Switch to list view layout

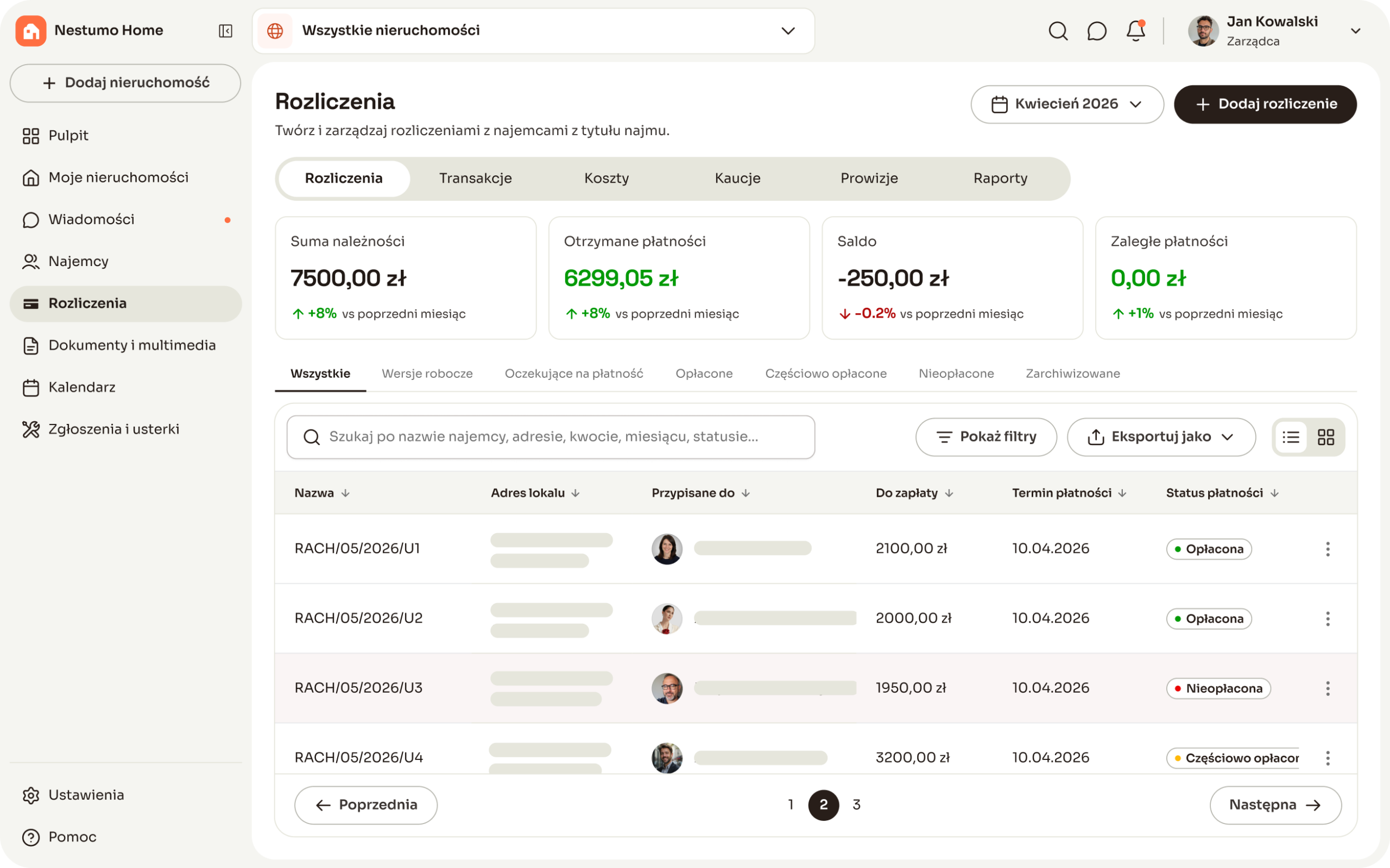[x=1291, y=438]
